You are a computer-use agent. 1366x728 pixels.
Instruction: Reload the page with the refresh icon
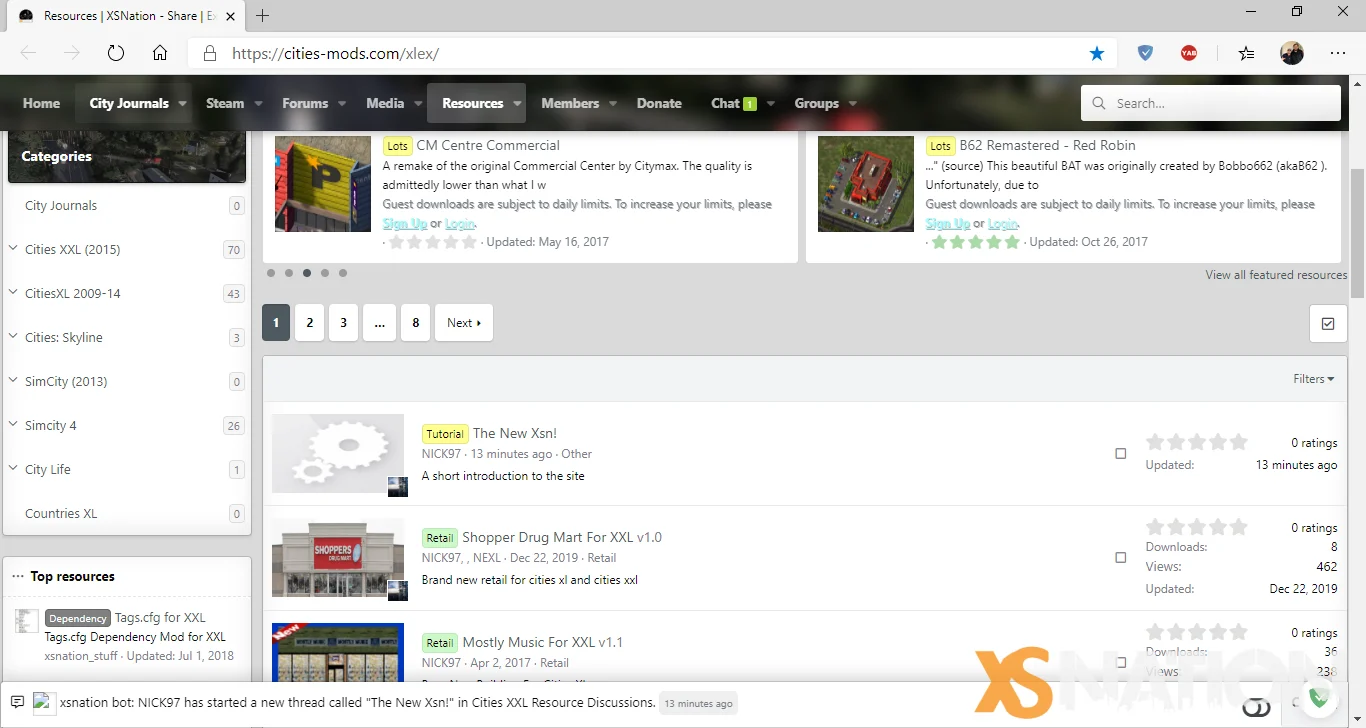coord(116,54)
